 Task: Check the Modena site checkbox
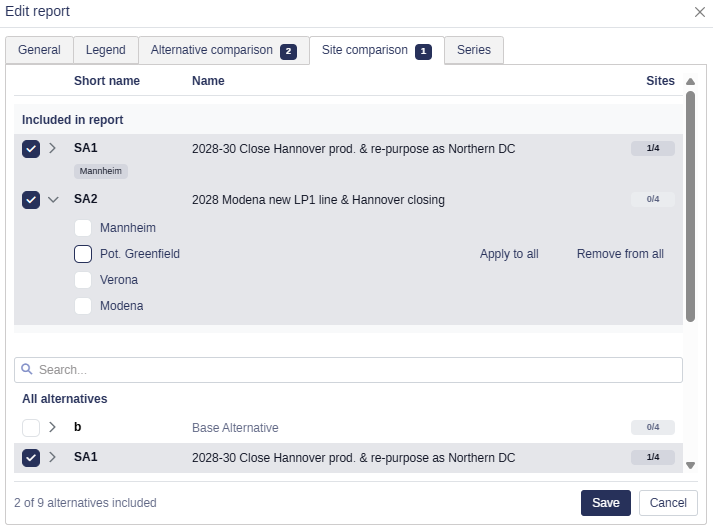click(83, 306)
